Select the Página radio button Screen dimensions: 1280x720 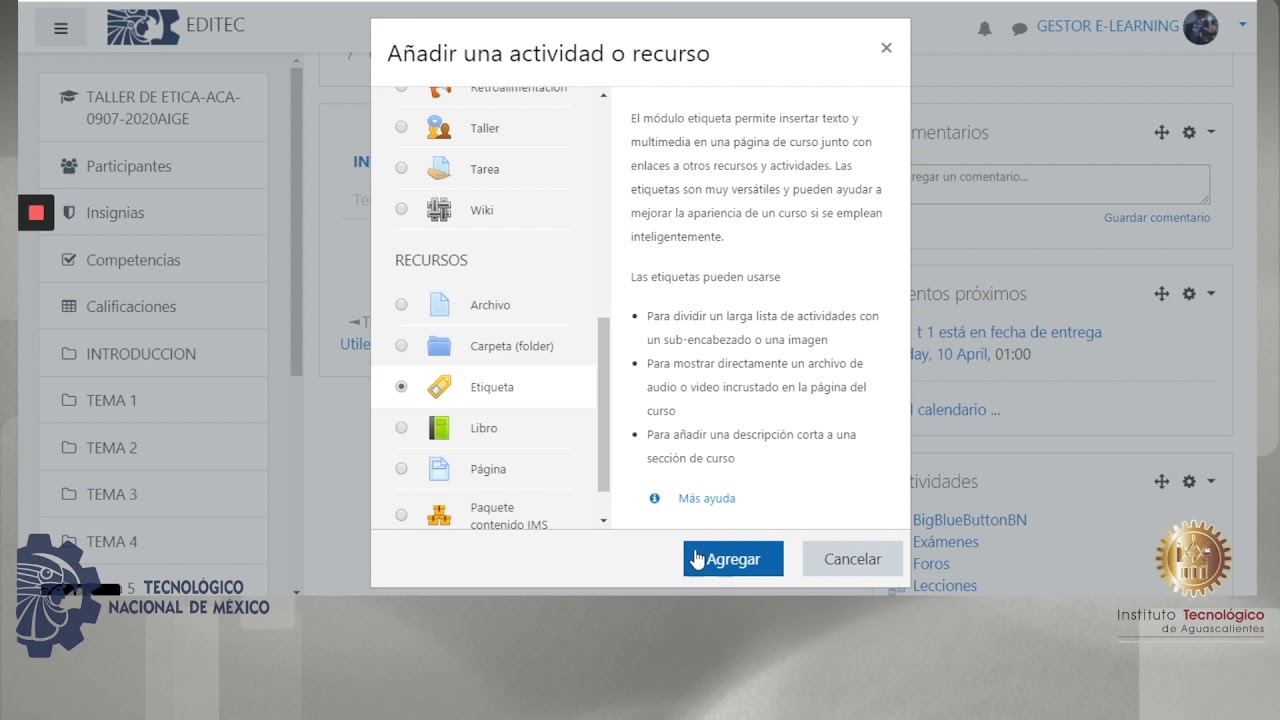[401, 468]
